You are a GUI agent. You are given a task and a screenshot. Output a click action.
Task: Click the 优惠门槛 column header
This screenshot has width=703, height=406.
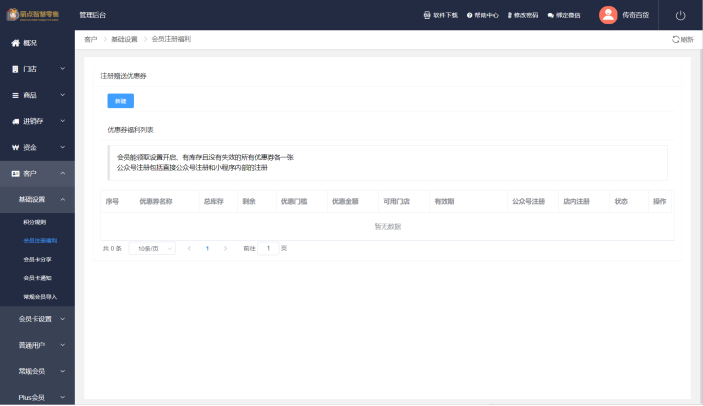click(x=294, y=202)
